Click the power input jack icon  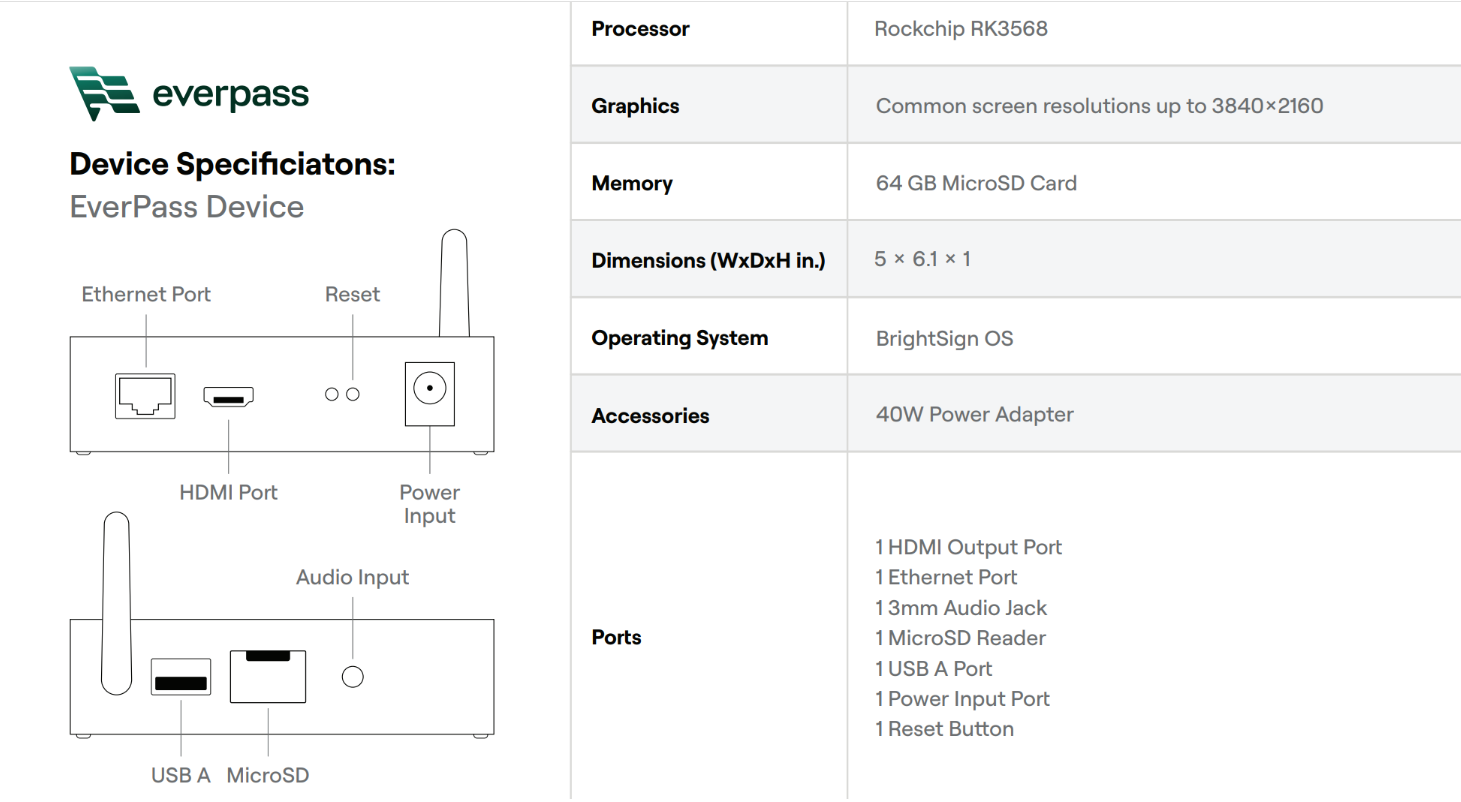pyautogui.click(x=429, y=388)
